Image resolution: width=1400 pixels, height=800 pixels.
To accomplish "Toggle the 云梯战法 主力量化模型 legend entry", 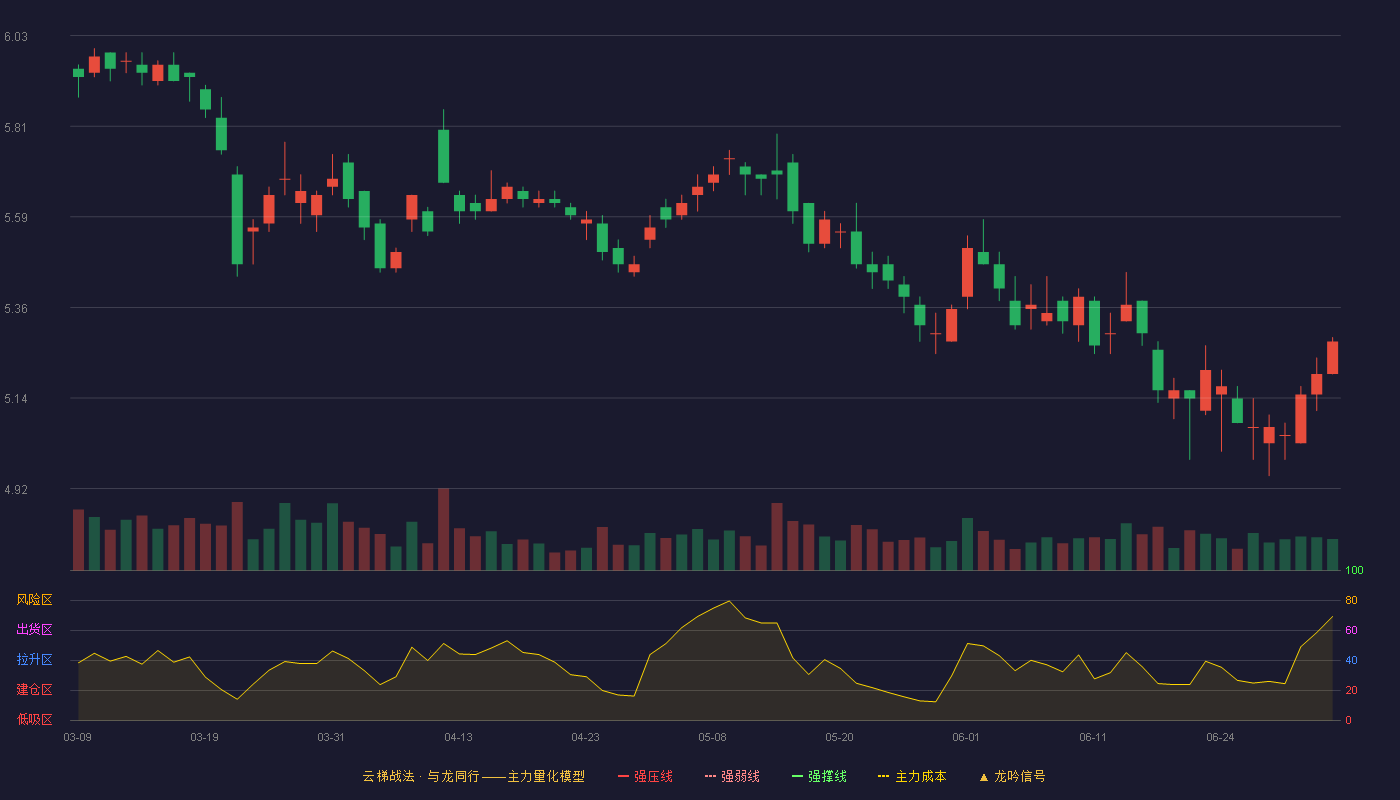I will (473, 776).
